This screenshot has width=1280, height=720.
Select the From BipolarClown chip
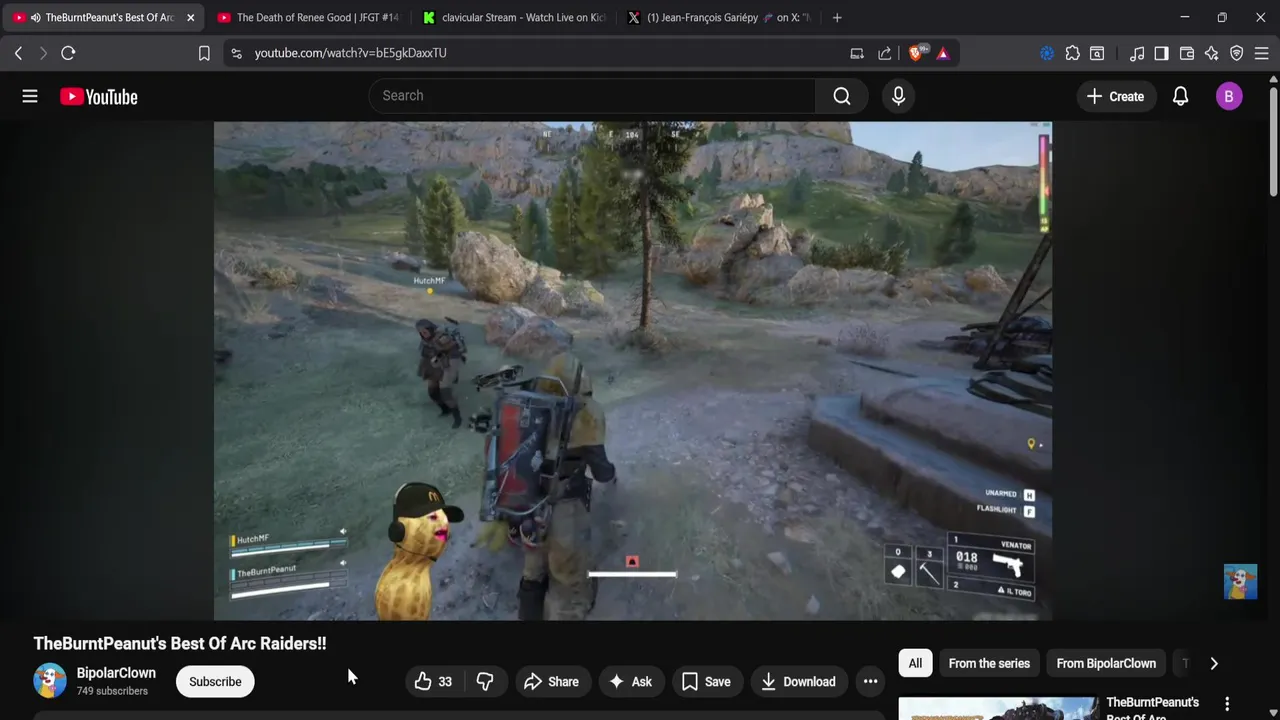pos(1106,663)
